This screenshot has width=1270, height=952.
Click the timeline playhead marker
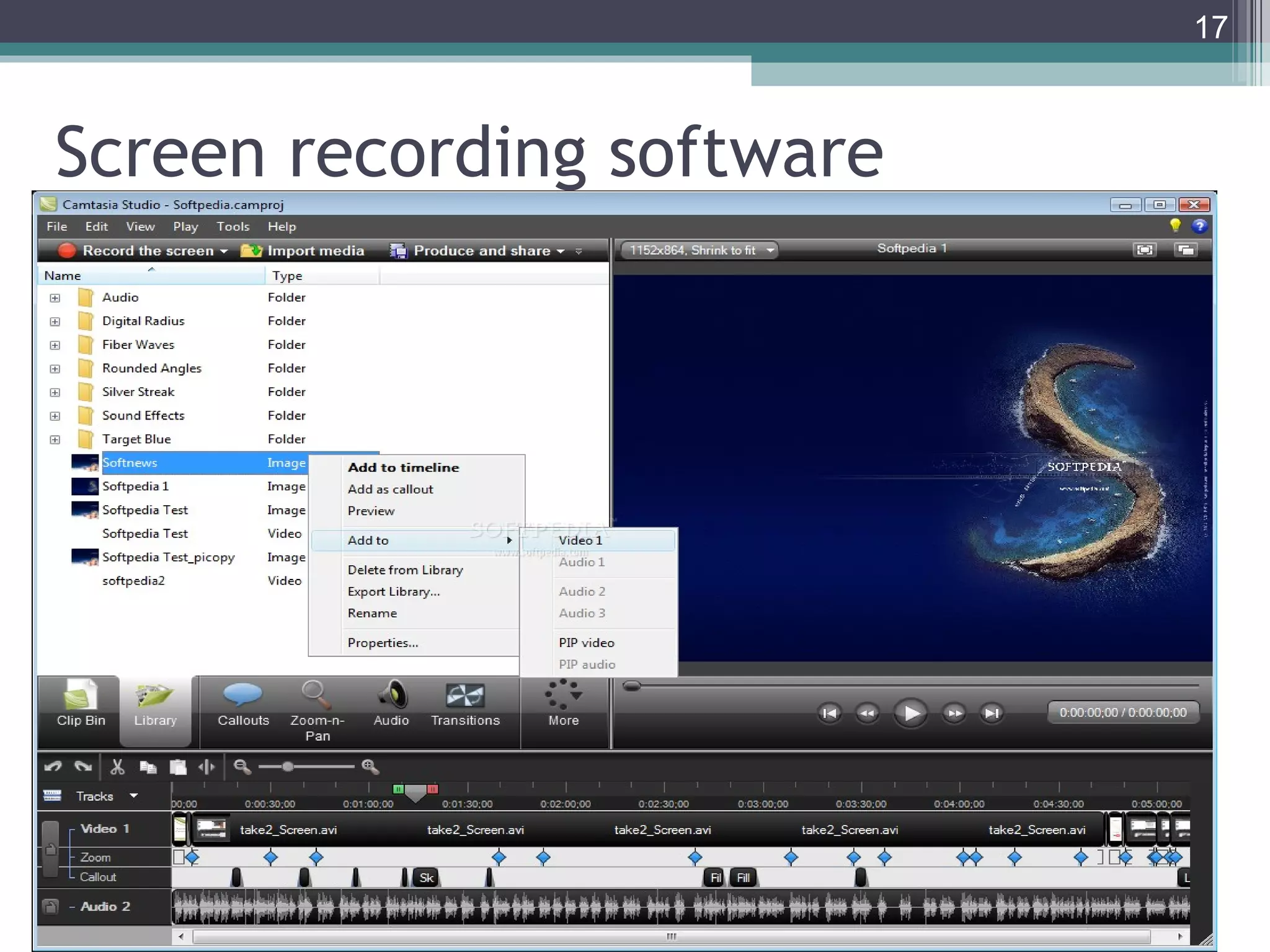coord(415,793)
